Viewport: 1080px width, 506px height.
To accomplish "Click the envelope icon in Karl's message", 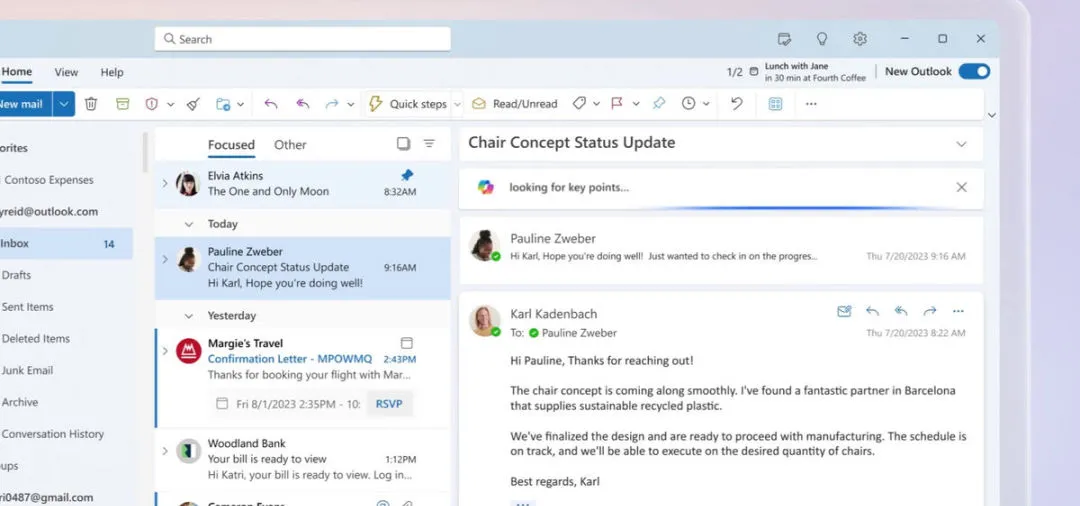I will point(844,311).
